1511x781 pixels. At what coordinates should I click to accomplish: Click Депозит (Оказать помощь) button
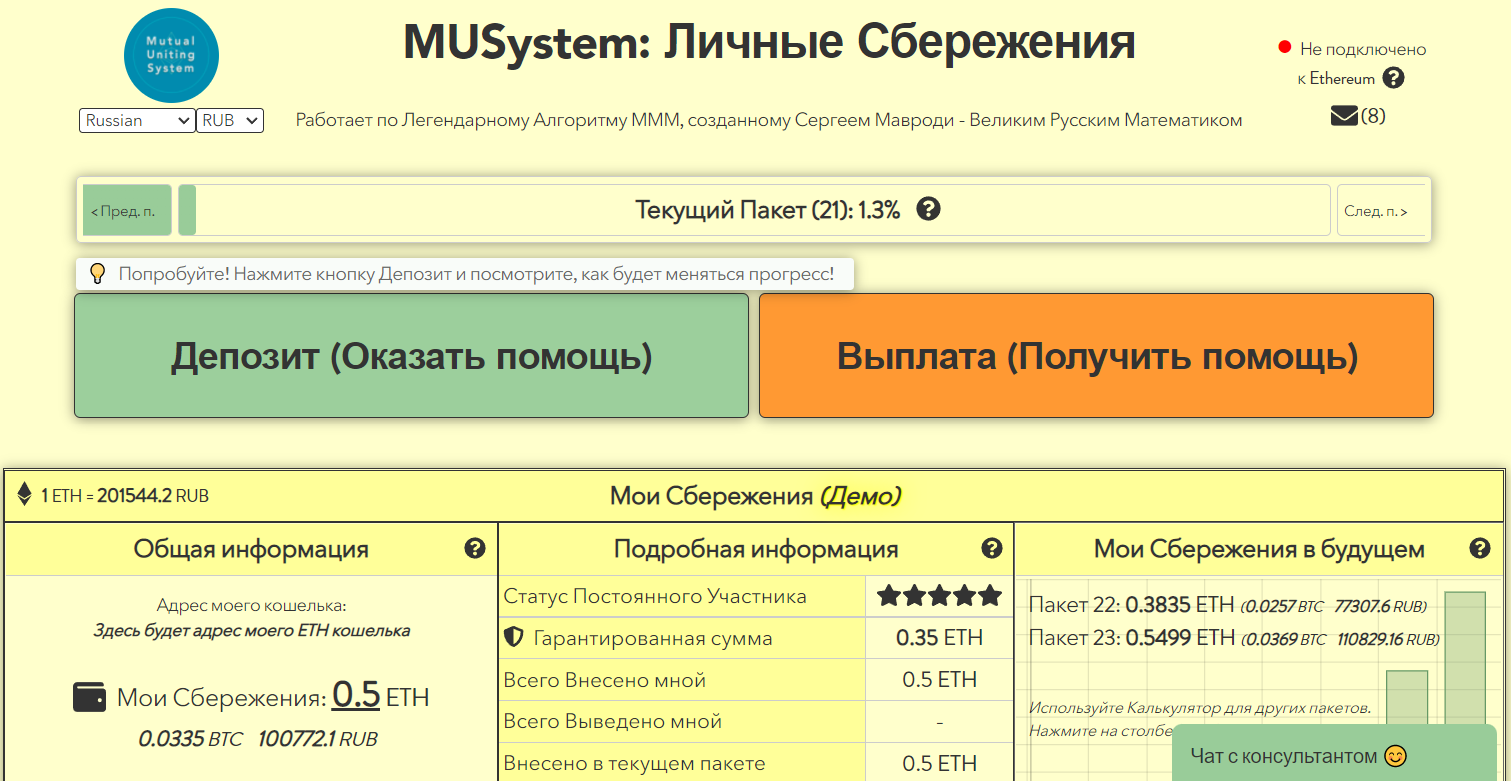(411, 355)
